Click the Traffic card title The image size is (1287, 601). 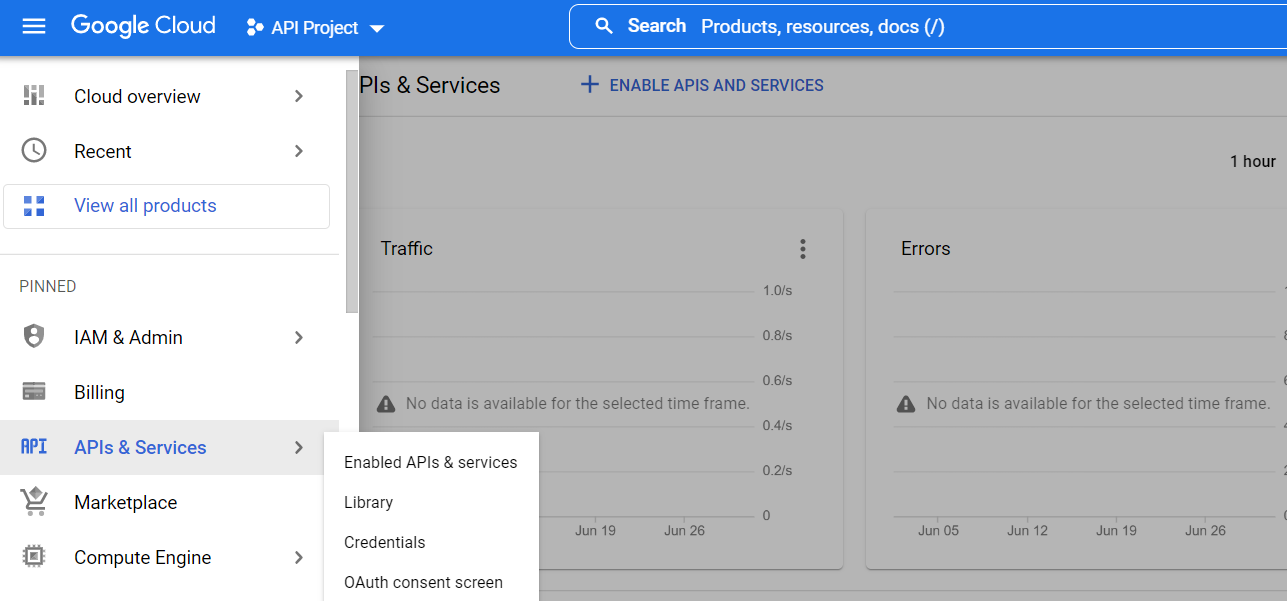click(x=407, y=248)
